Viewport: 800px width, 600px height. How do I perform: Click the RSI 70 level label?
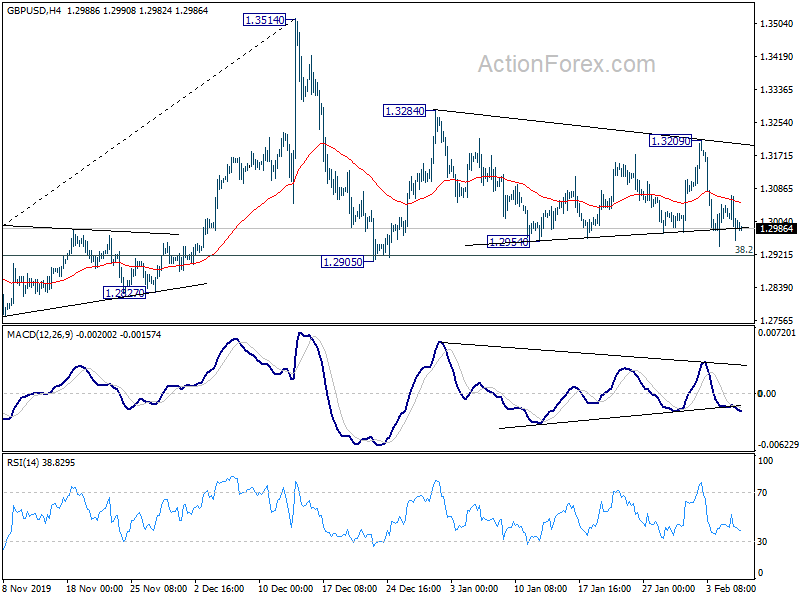coord(762,493)
